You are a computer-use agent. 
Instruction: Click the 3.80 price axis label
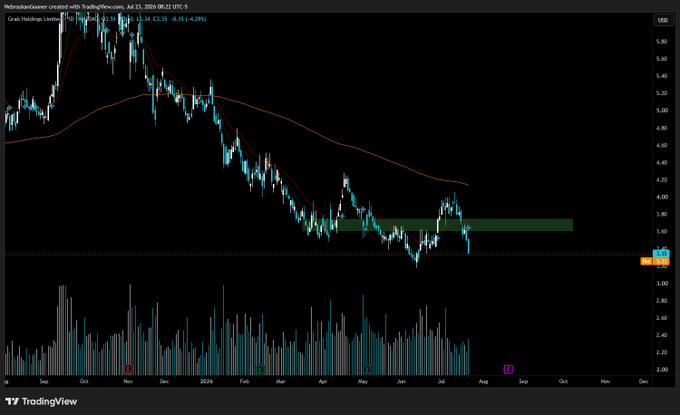click(x=662, y=214)
